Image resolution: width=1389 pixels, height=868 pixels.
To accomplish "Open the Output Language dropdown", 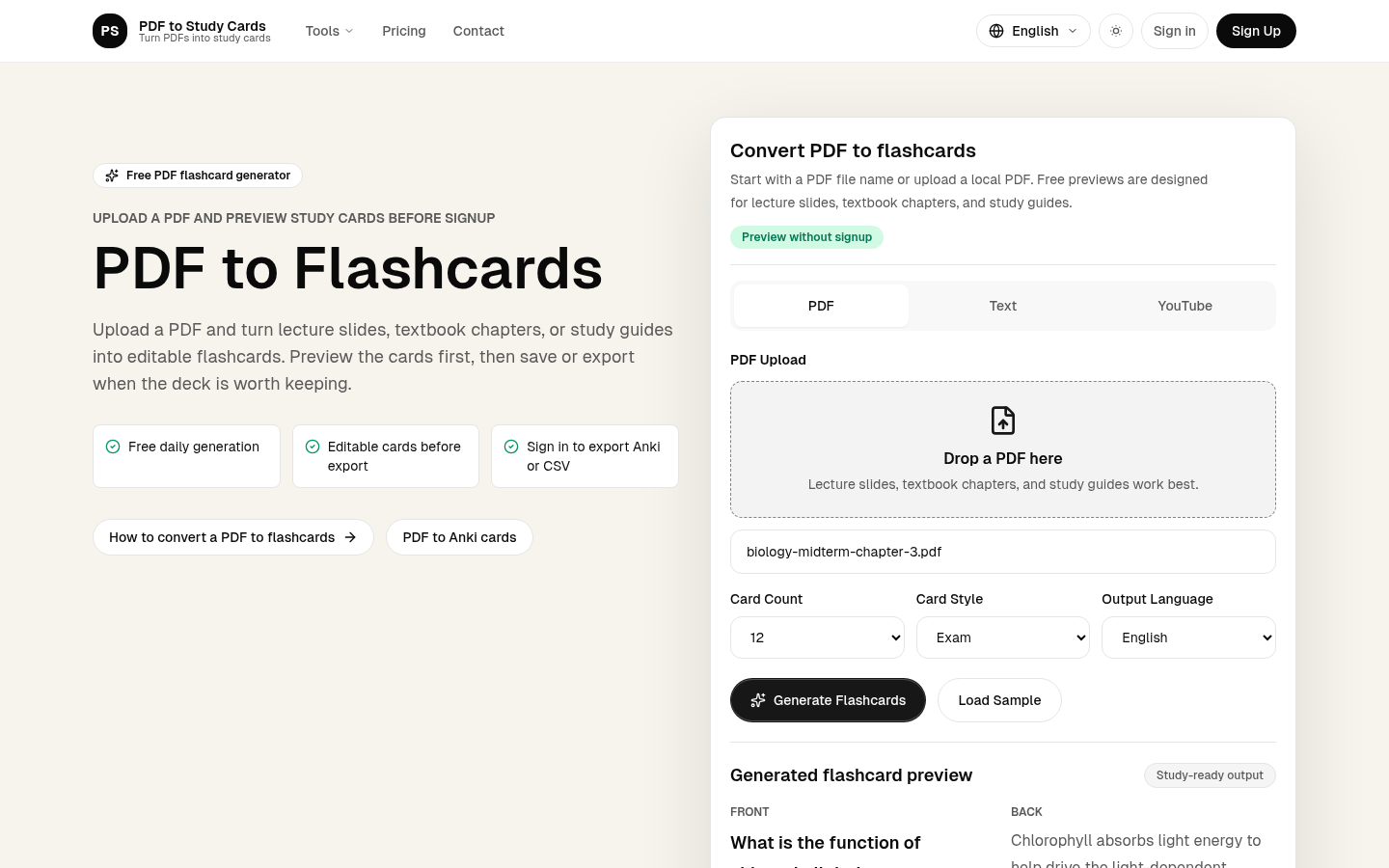I will point(1188,637).
